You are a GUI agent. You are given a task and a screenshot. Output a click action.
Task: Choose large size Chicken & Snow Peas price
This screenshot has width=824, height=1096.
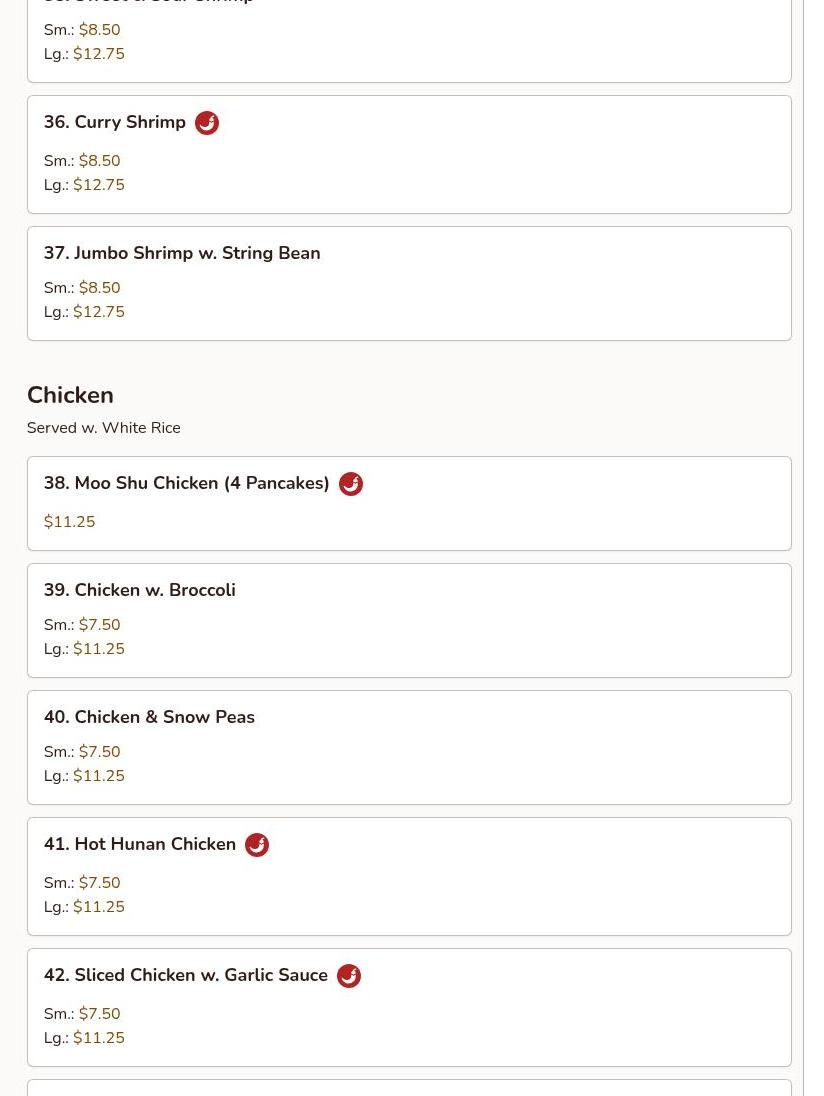[99, 776]
